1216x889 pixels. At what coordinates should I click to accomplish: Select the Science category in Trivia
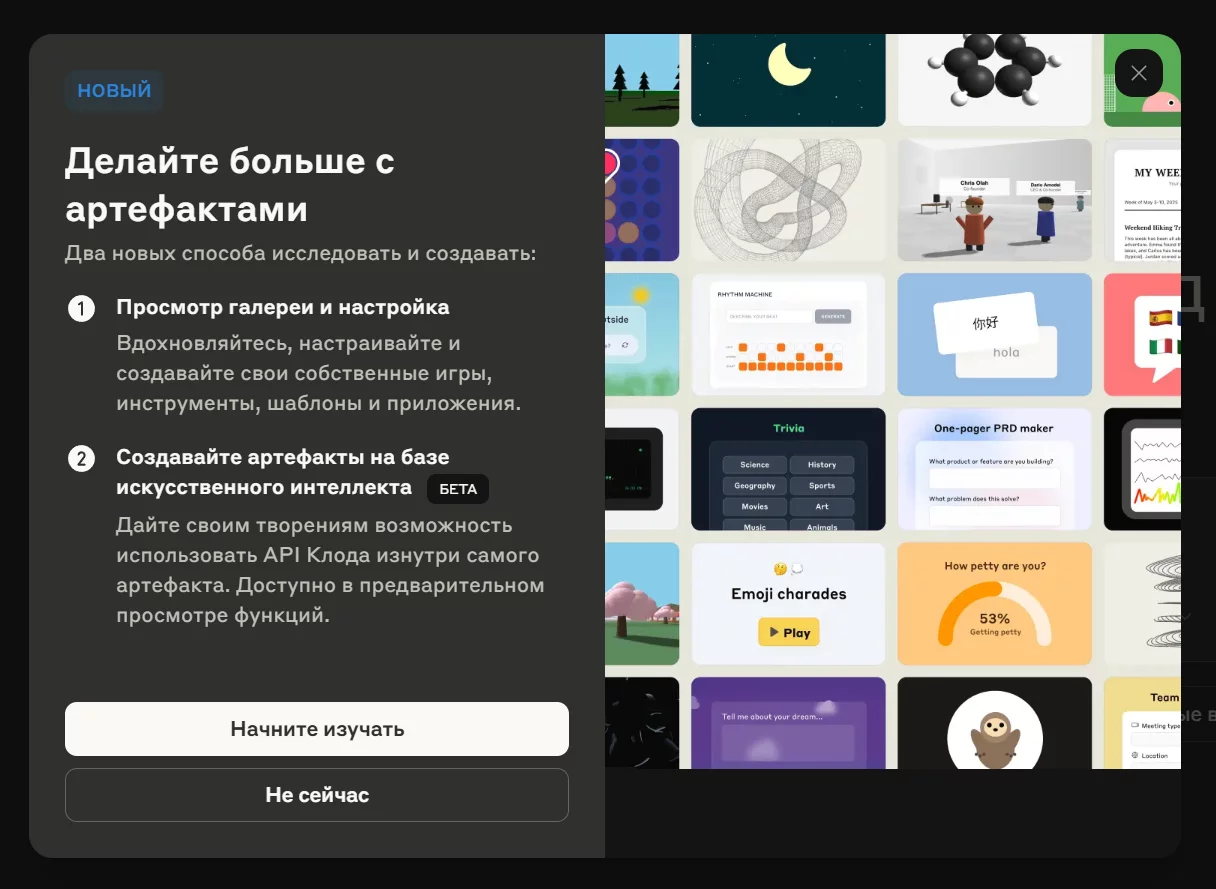(x=754, y=465)
